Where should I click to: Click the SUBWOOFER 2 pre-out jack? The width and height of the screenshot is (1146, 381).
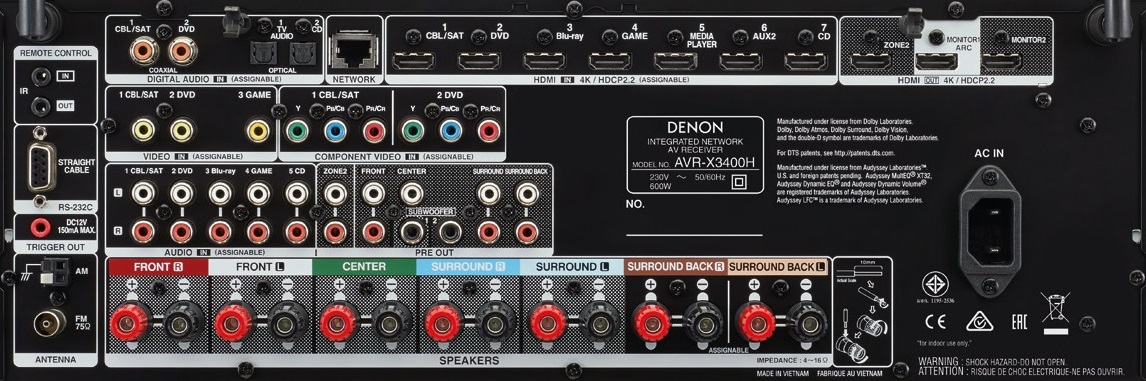(449, 233)
